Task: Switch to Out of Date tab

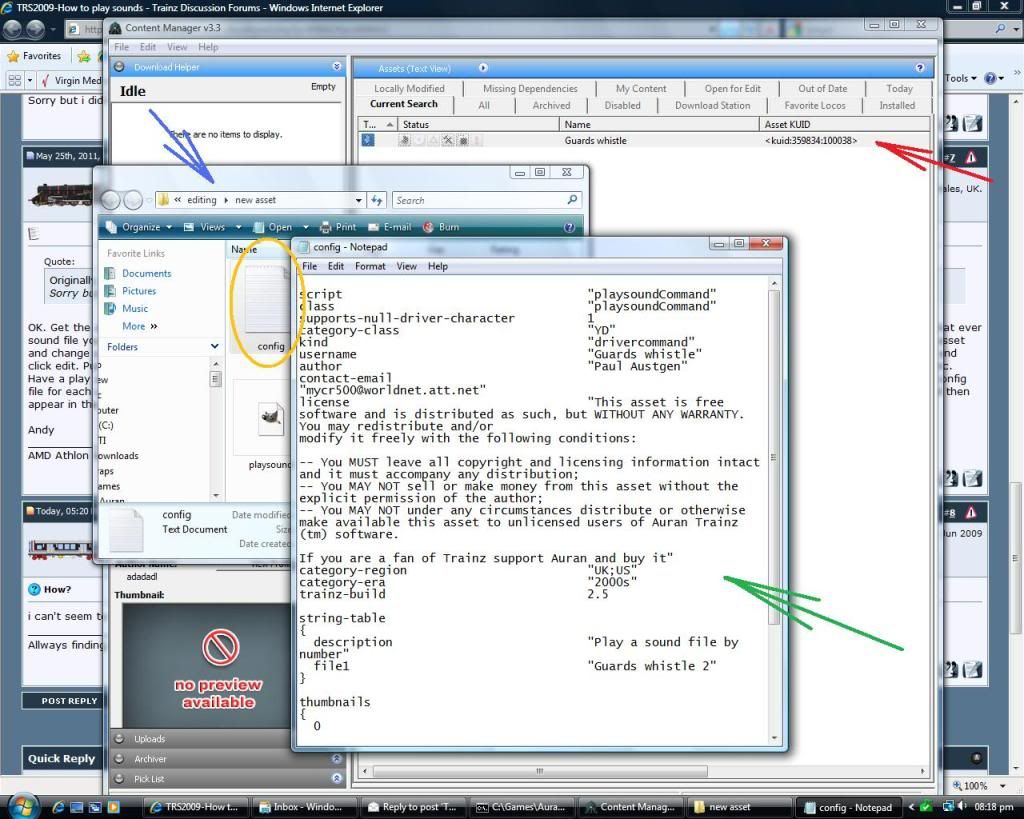Action: 823,88
